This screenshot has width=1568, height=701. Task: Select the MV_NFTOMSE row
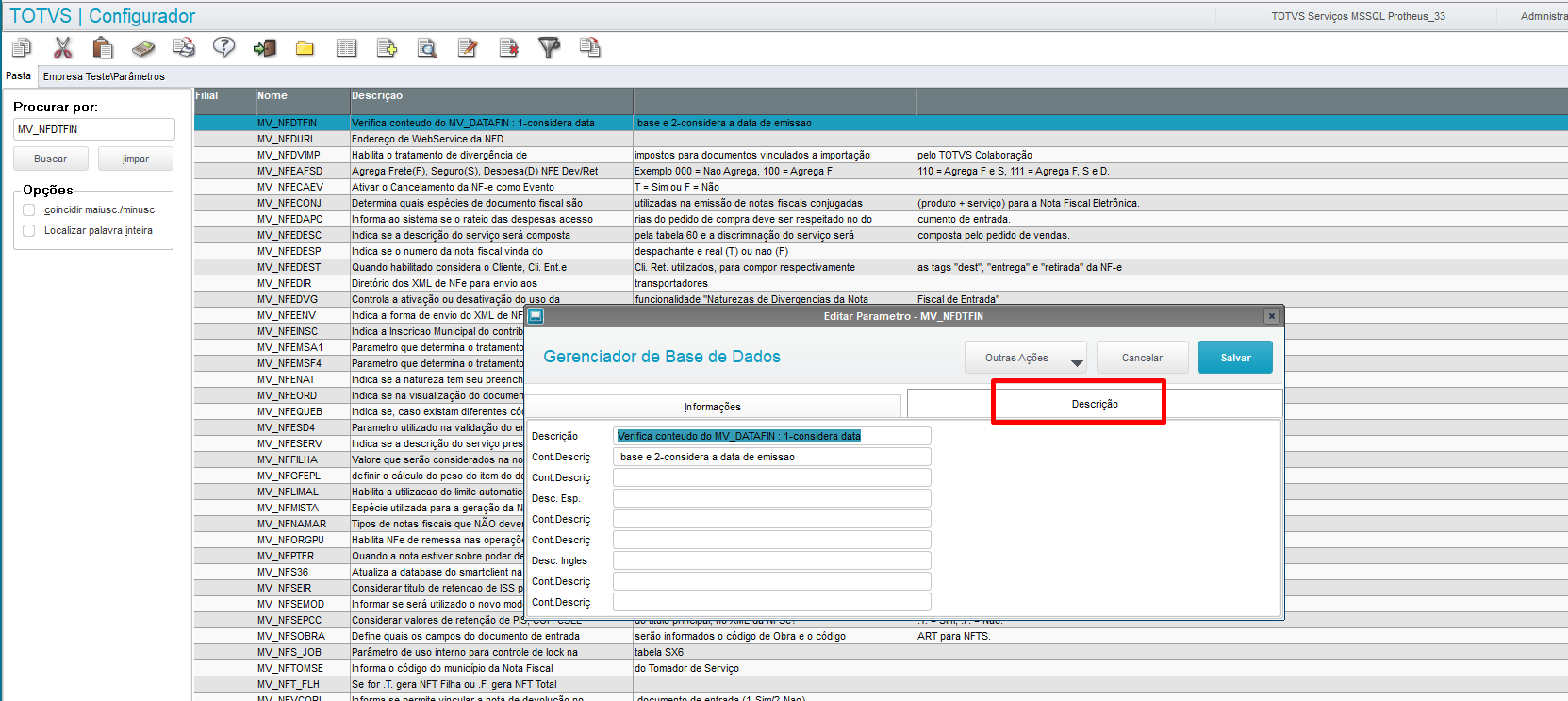coord(881,668)
